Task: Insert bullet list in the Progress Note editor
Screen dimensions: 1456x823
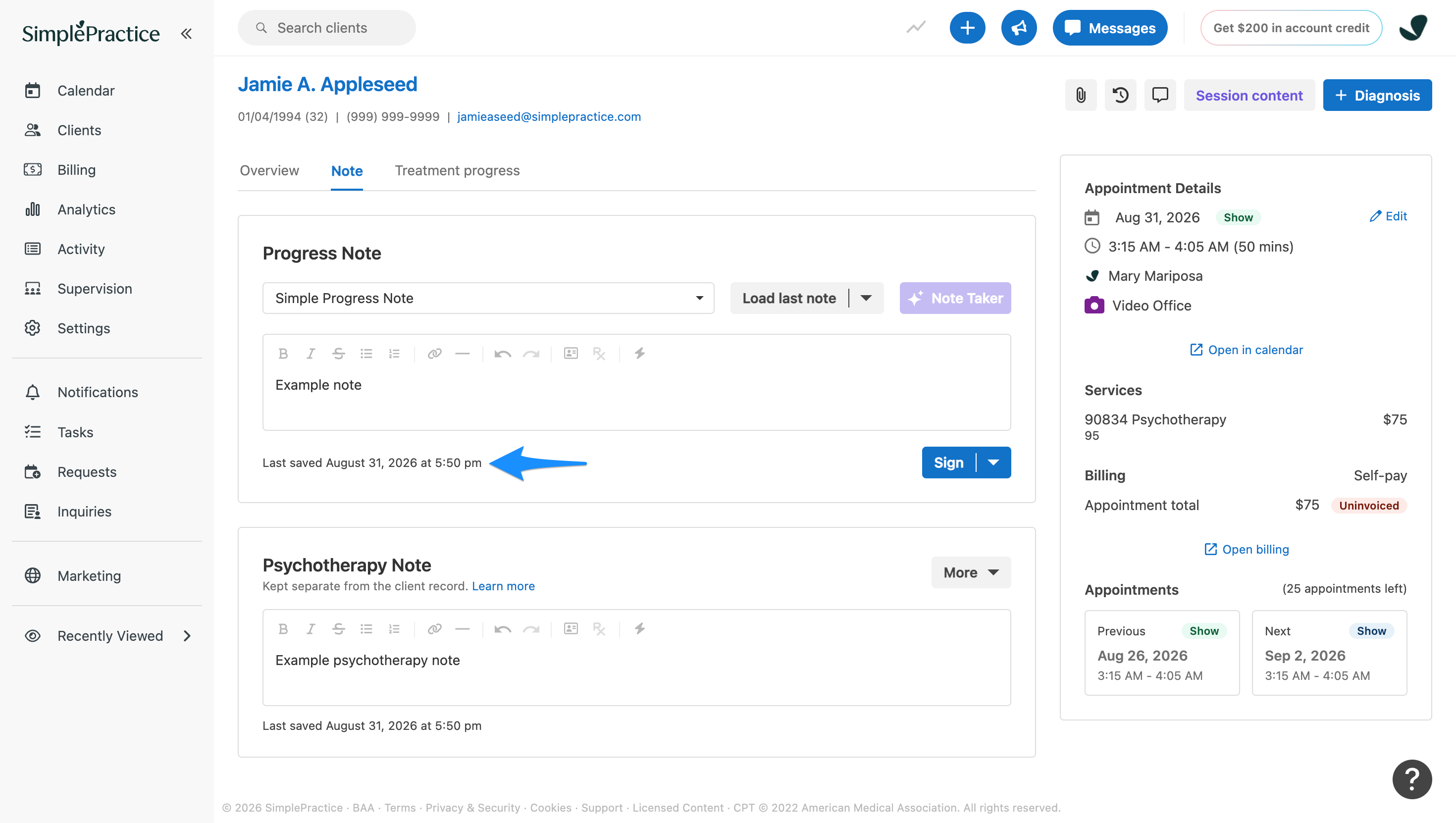Action: (366, 354)
